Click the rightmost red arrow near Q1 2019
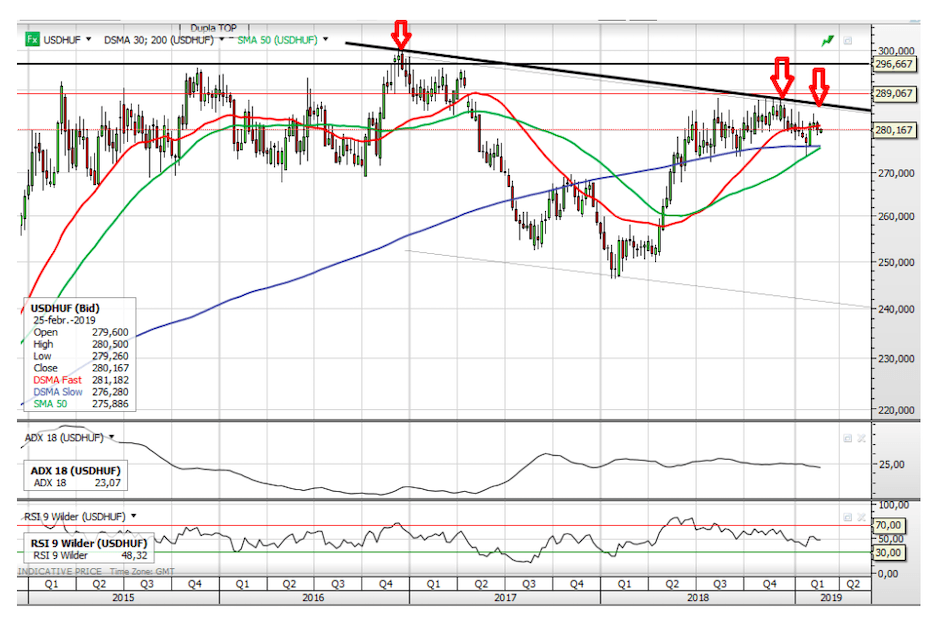The image size is (930, 618). [819, 87]
